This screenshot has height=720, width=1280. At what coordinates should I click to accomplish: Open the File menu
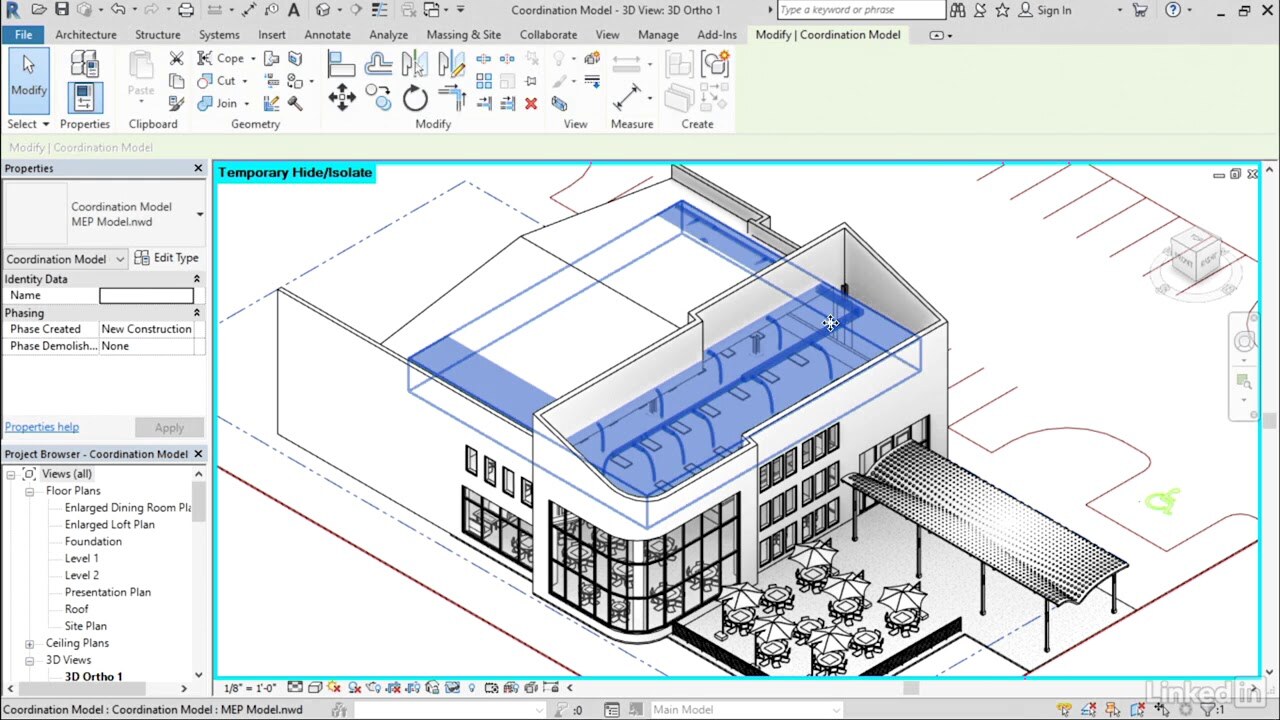pyautogui.click(x=23, y=34)
